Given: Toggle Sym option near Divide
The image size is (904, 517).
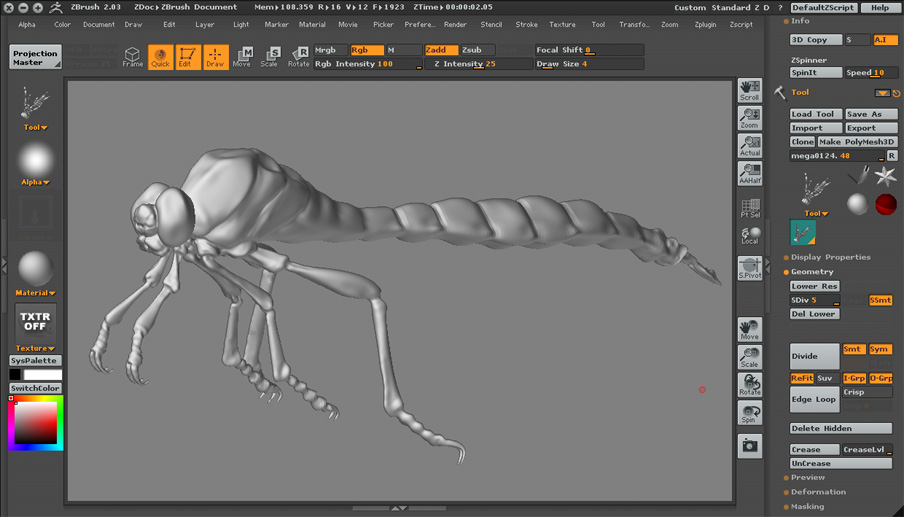Looking at the screenshot, I should [880, 349].
